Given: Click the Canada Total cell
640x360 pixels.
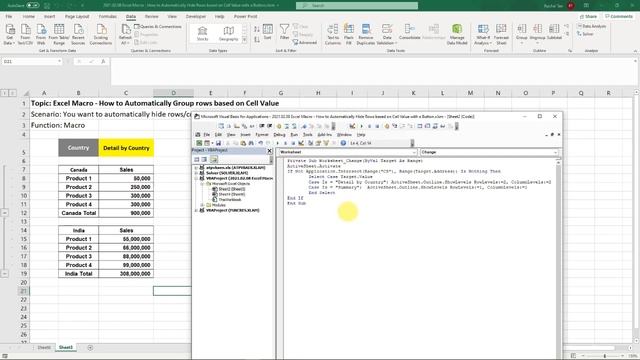Looking at the screenshot, I should tap(78, 213).
